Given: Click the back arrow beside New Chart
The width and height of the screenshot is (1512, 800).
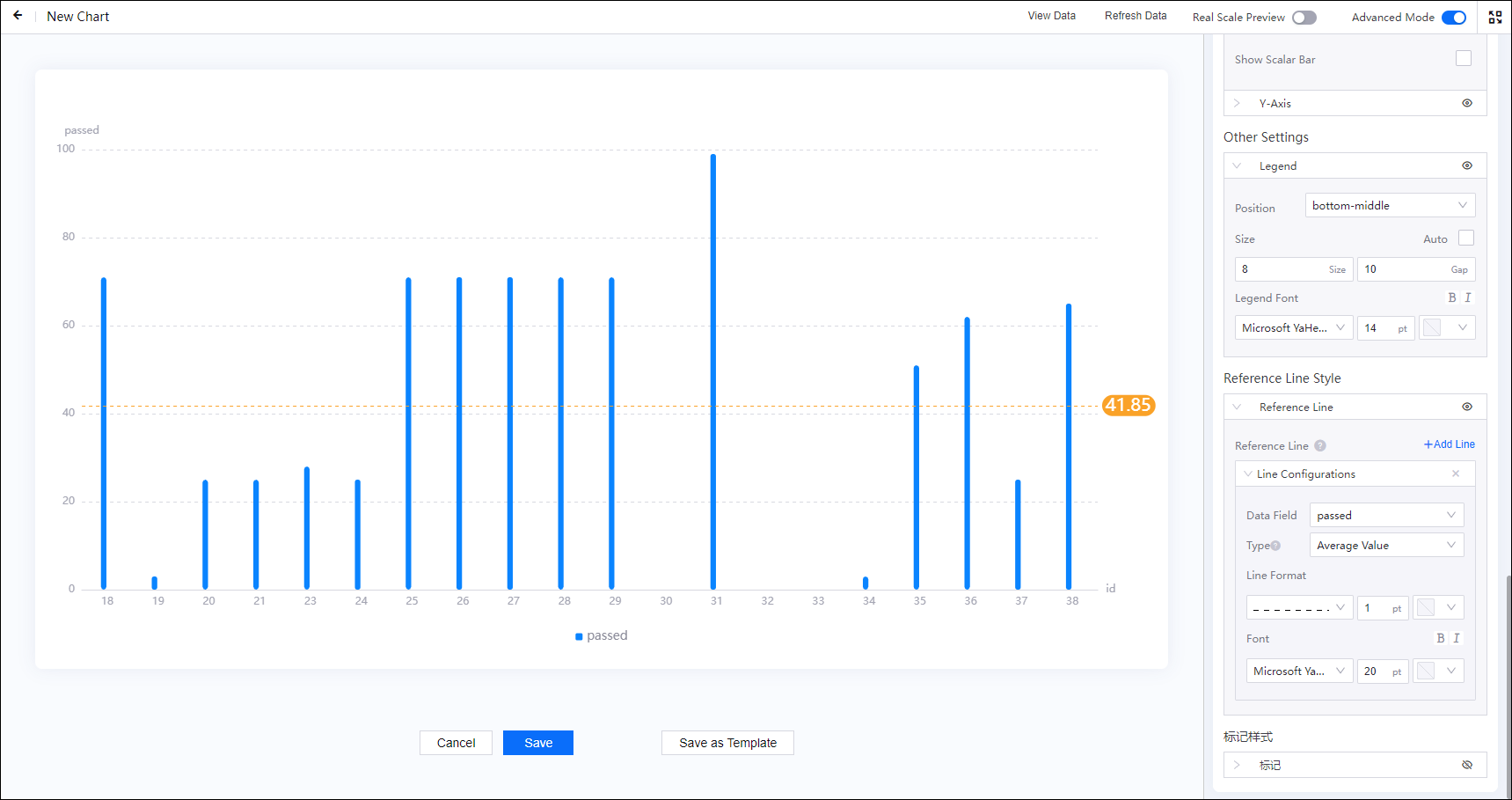Looking at the screenshot, I should [x=18, y=16].
